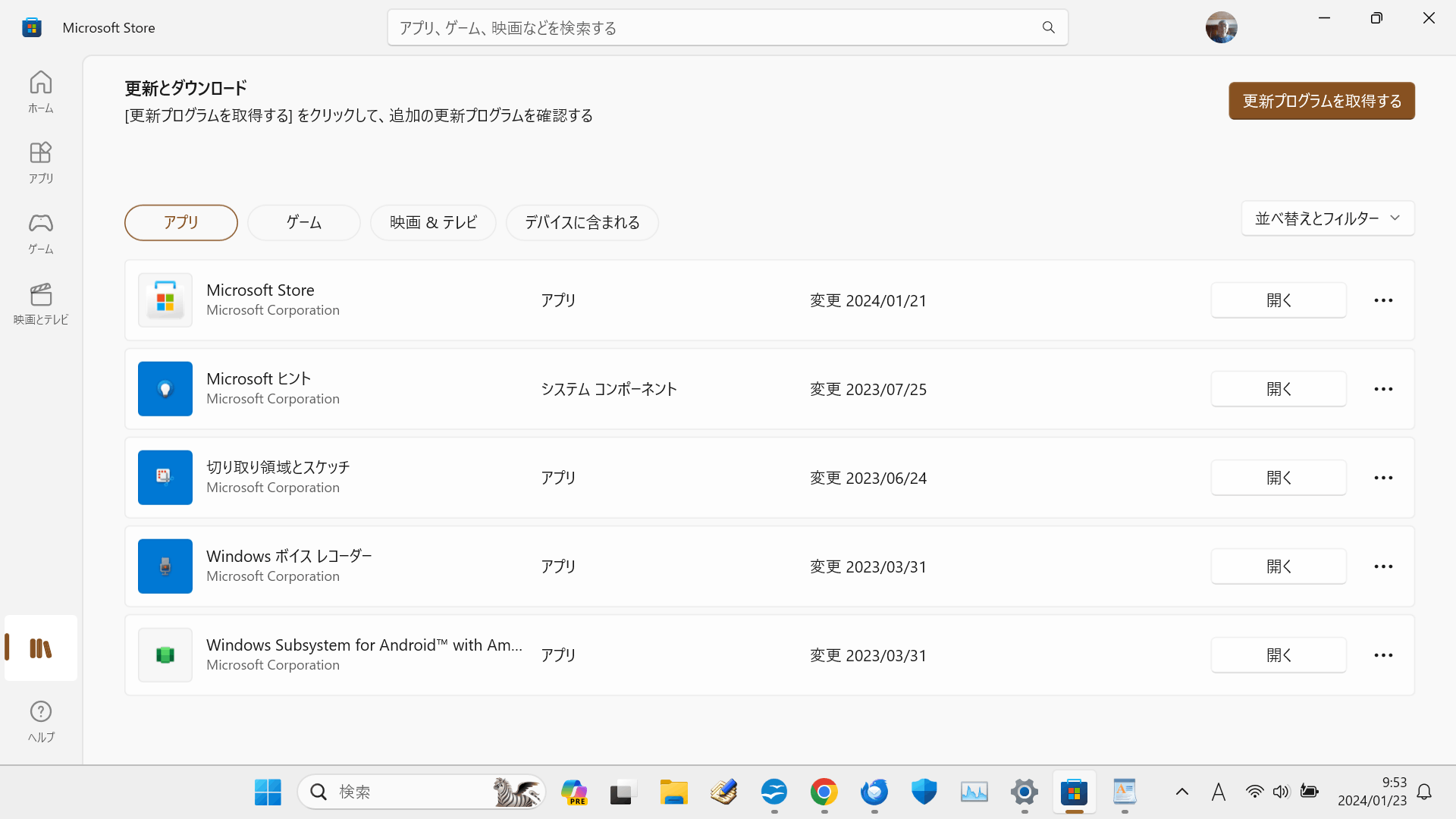Click the search magnifier icon

(1048, 28)
